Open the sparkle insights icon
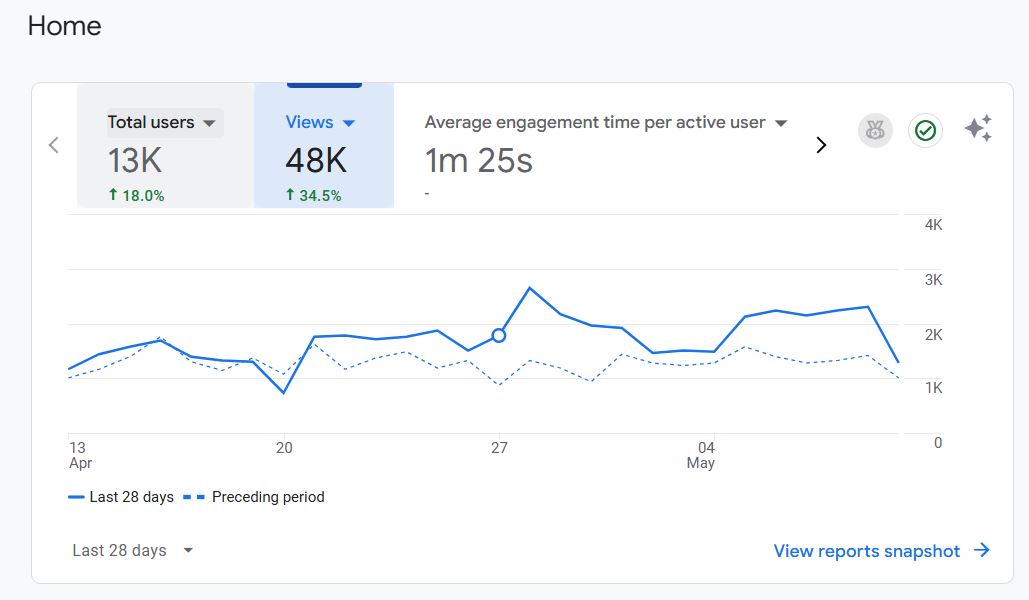This screenshot has width=1029, height=600. (x=978, y=129)
